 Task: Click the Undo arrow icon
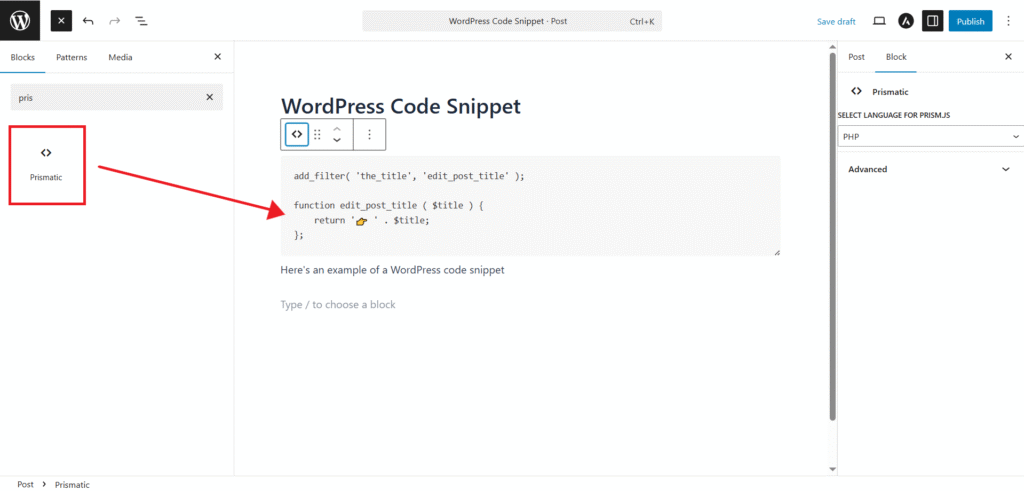(88, 21)
